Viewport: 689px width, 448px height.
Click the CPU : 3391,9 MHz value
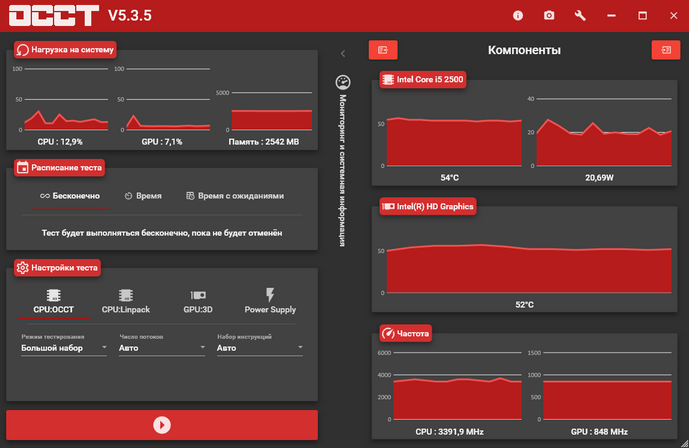[x=450, y=432]
